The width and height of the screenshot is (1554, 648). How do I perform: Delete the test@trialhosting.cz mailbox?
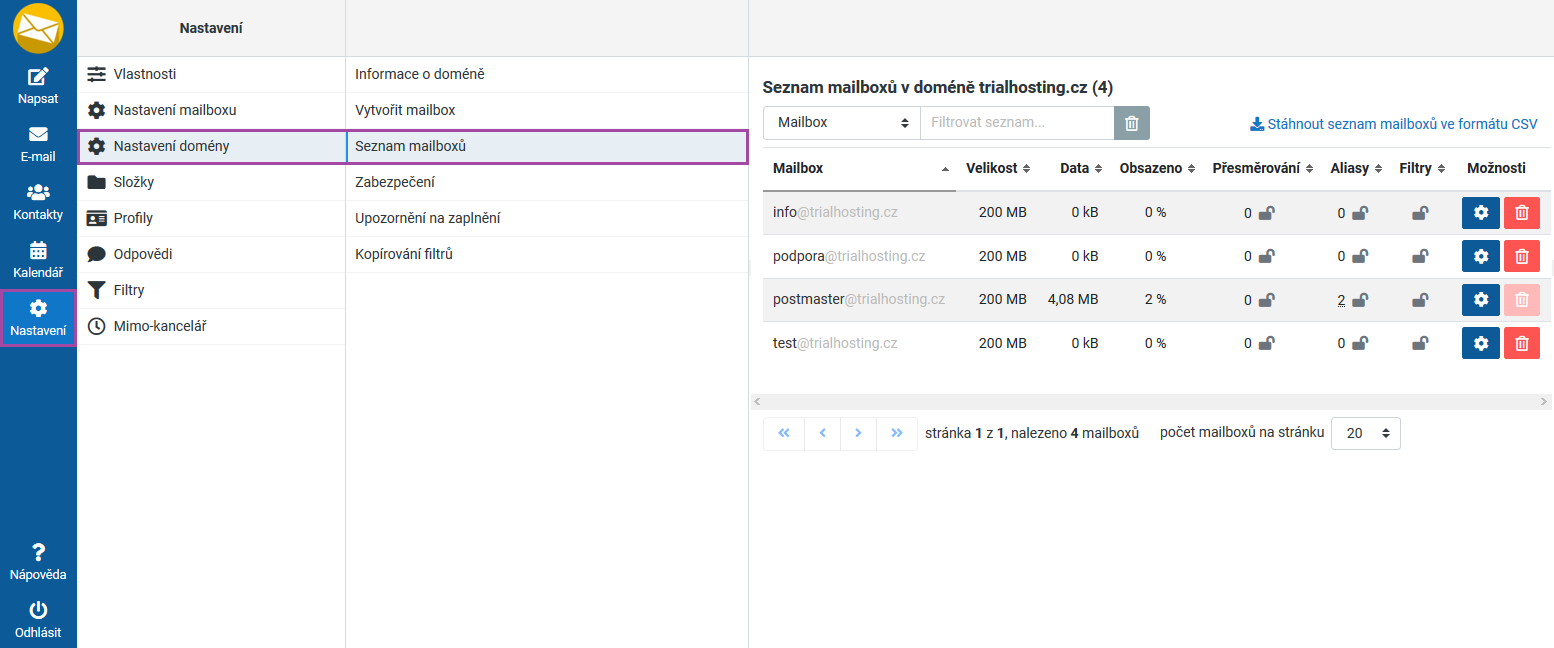coord(1521,343)
